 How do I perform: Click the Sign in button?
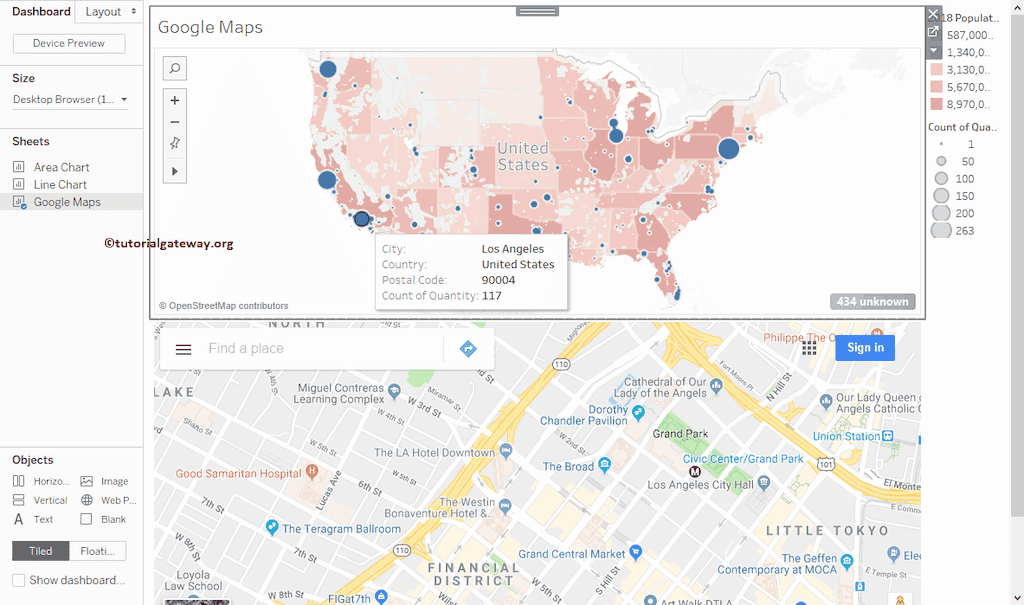[864, 348]
